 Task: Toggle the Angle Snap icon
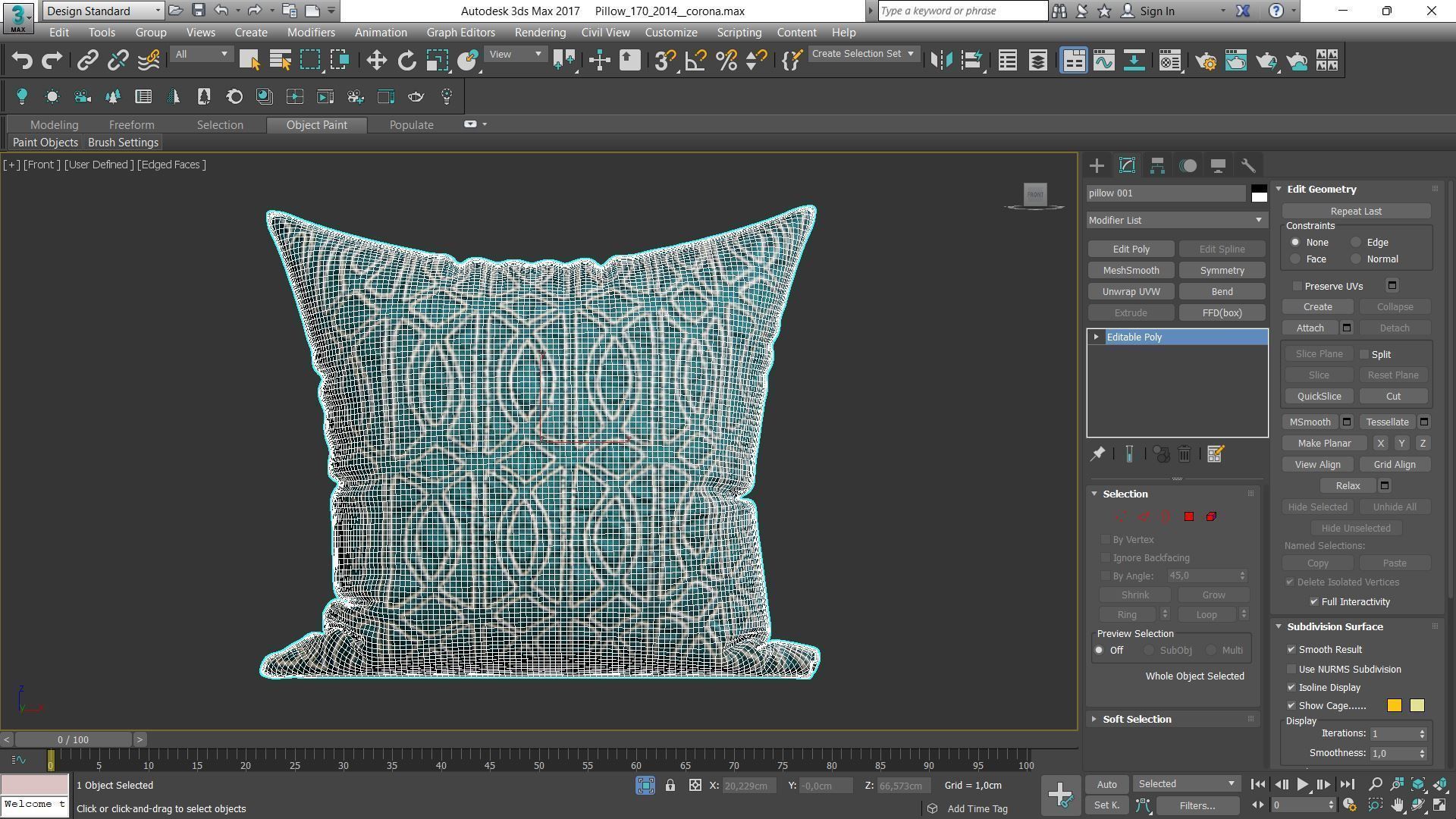(x=695, y=61)
